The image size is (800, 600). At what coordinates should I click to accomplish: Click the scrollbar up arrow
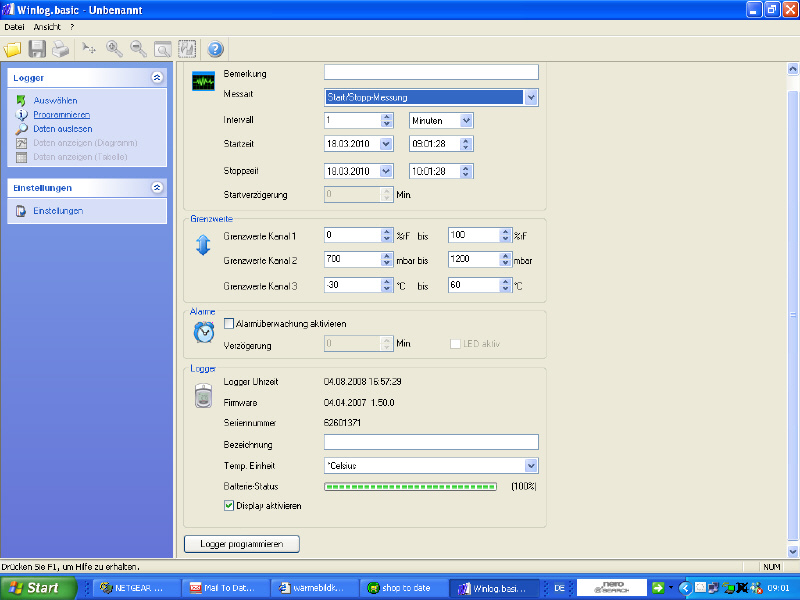tap(792, 68)
